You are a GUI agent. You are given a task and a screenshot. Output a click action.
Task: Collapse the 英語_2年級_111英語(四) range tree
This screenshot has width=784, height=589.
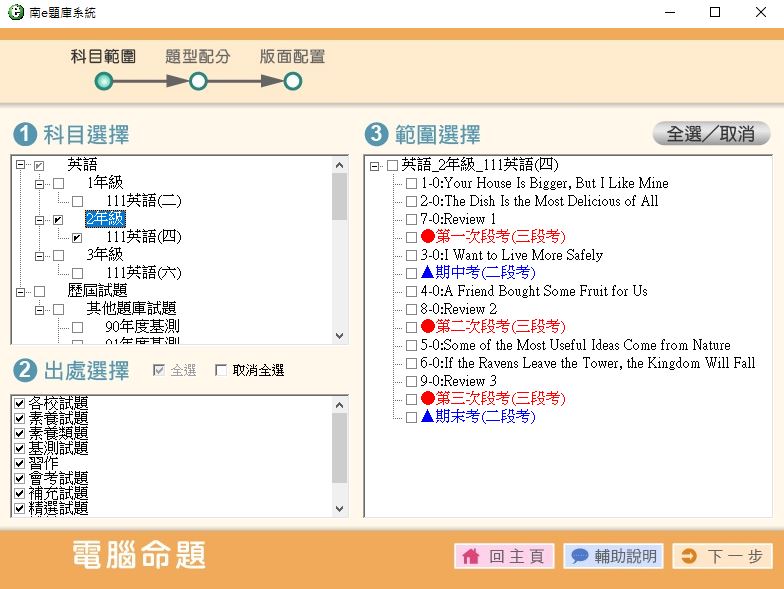374,166
